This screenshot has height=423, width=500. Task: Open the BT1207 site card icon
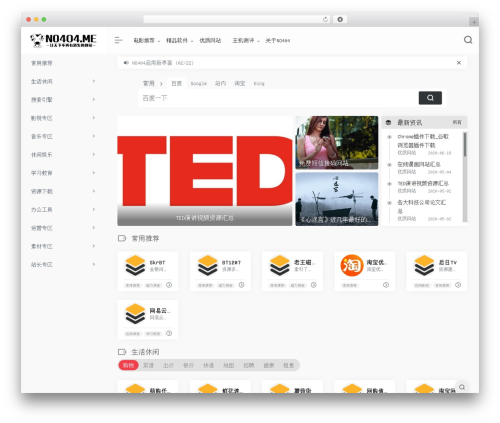click(x=207, y=266)
